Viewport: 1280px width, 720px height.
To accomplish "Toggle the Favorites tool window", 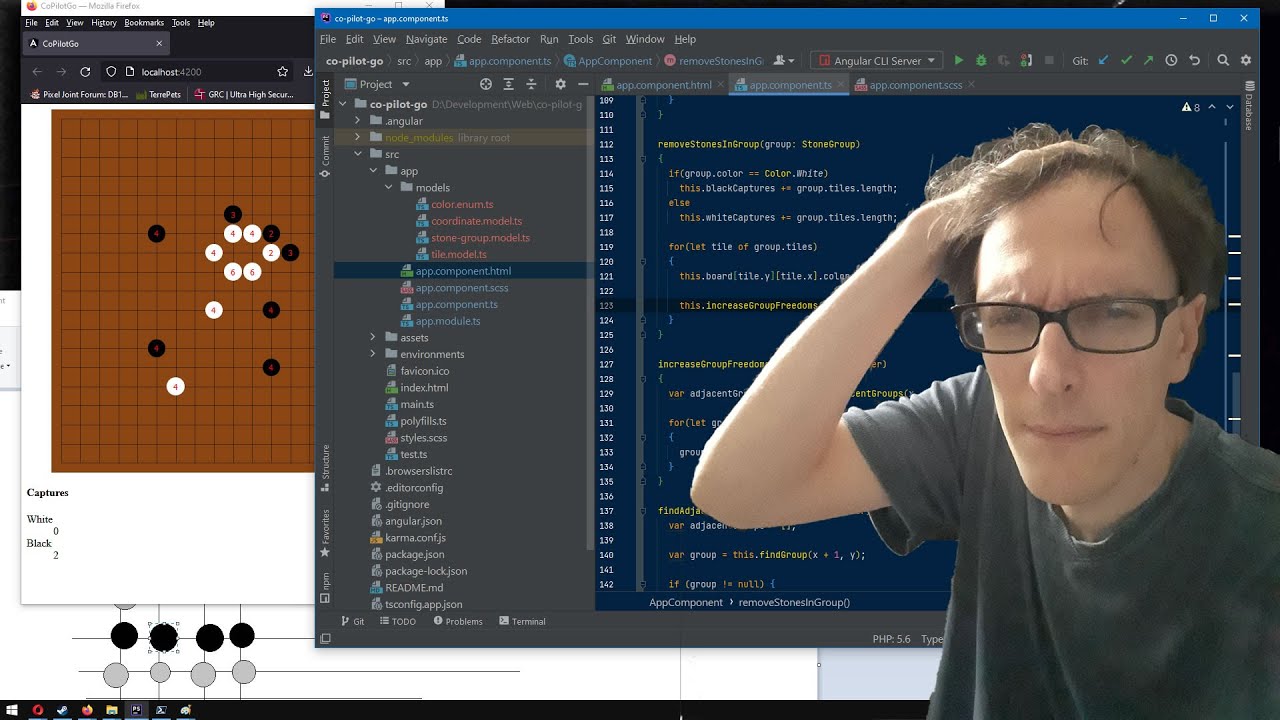I will [325, 533].
